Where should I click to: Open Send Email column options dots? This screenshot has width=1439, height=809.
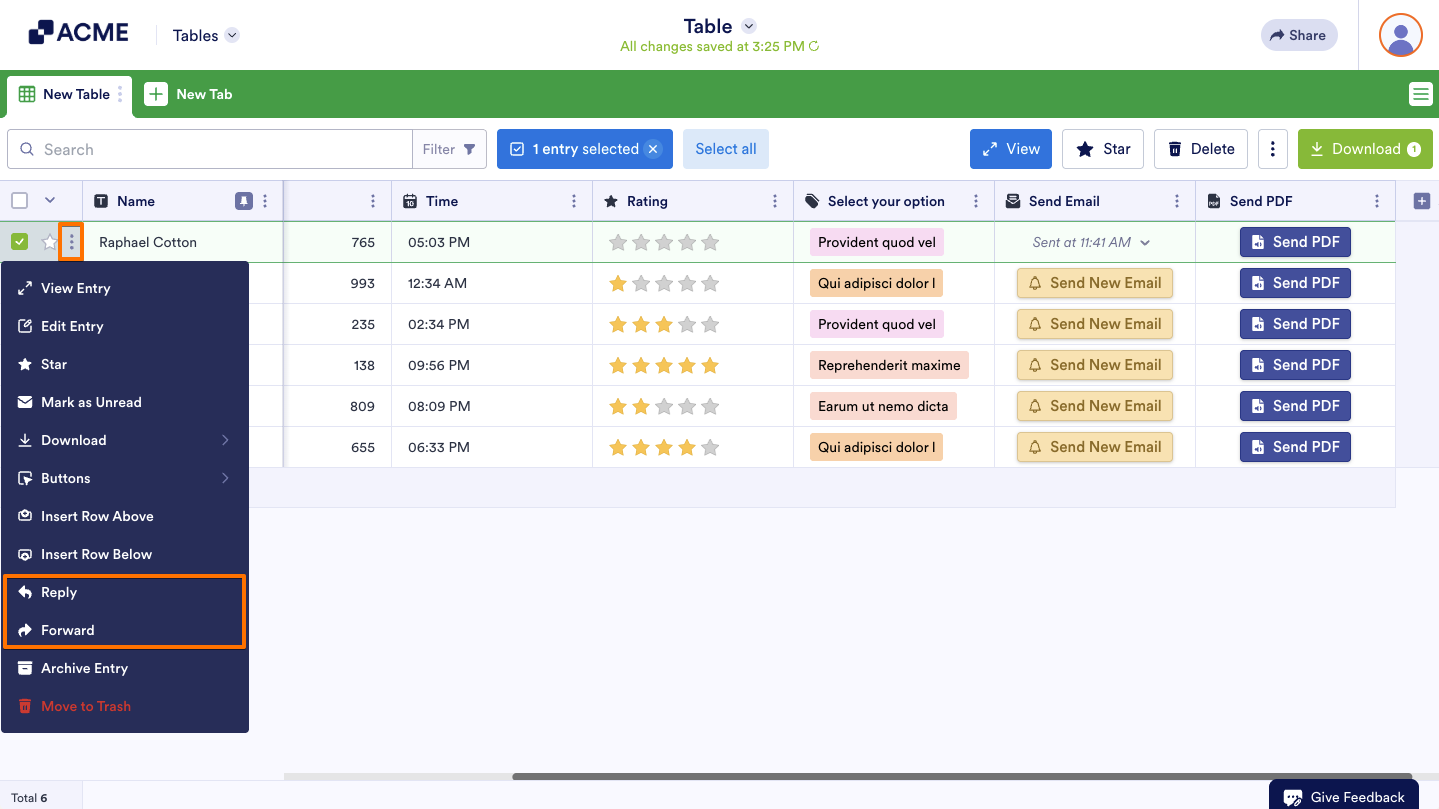point(1177,201)
